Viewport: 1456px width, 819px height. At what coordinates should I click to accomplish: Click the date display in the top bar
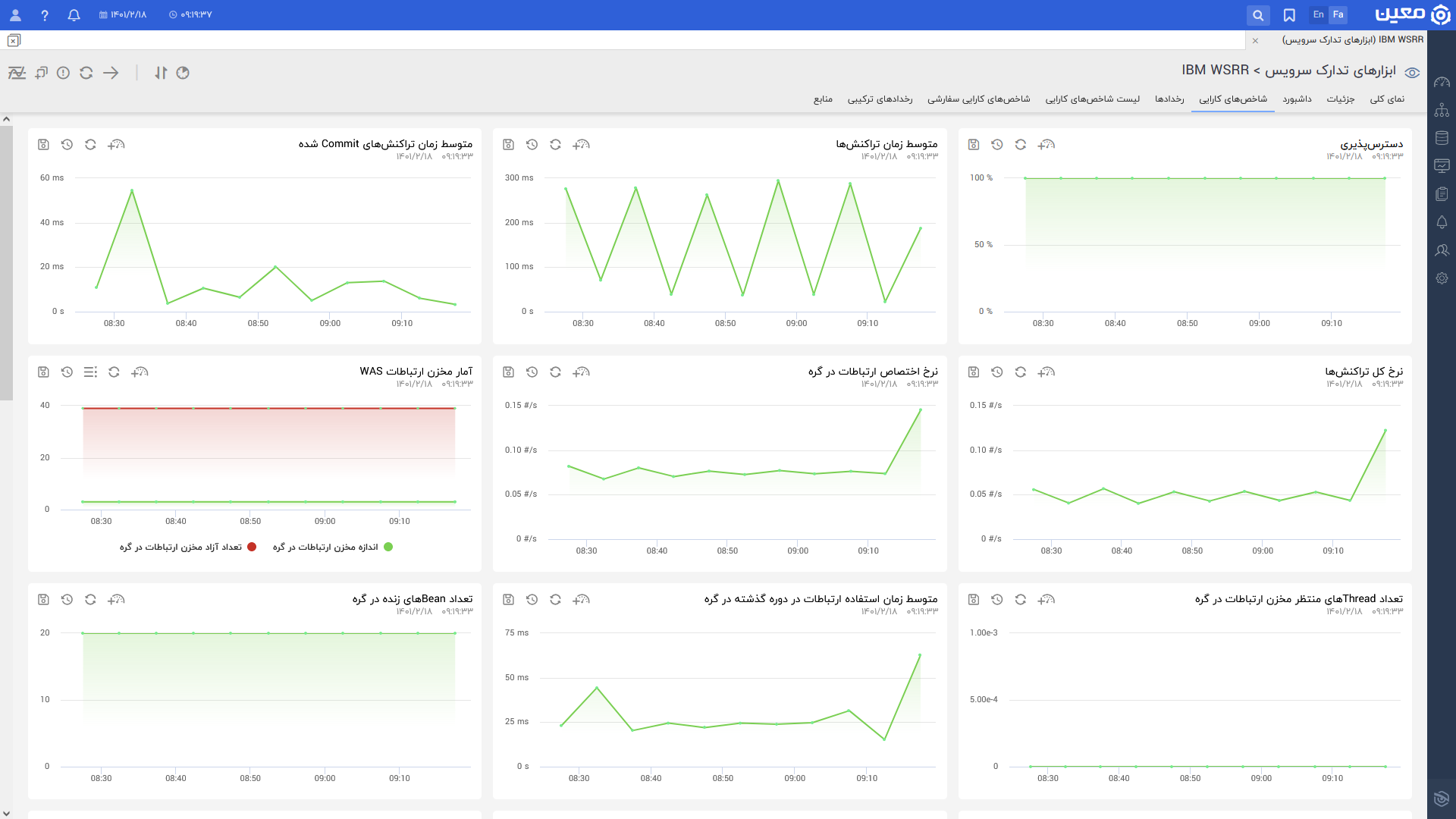pyautogui.click(x=123, y=15)
